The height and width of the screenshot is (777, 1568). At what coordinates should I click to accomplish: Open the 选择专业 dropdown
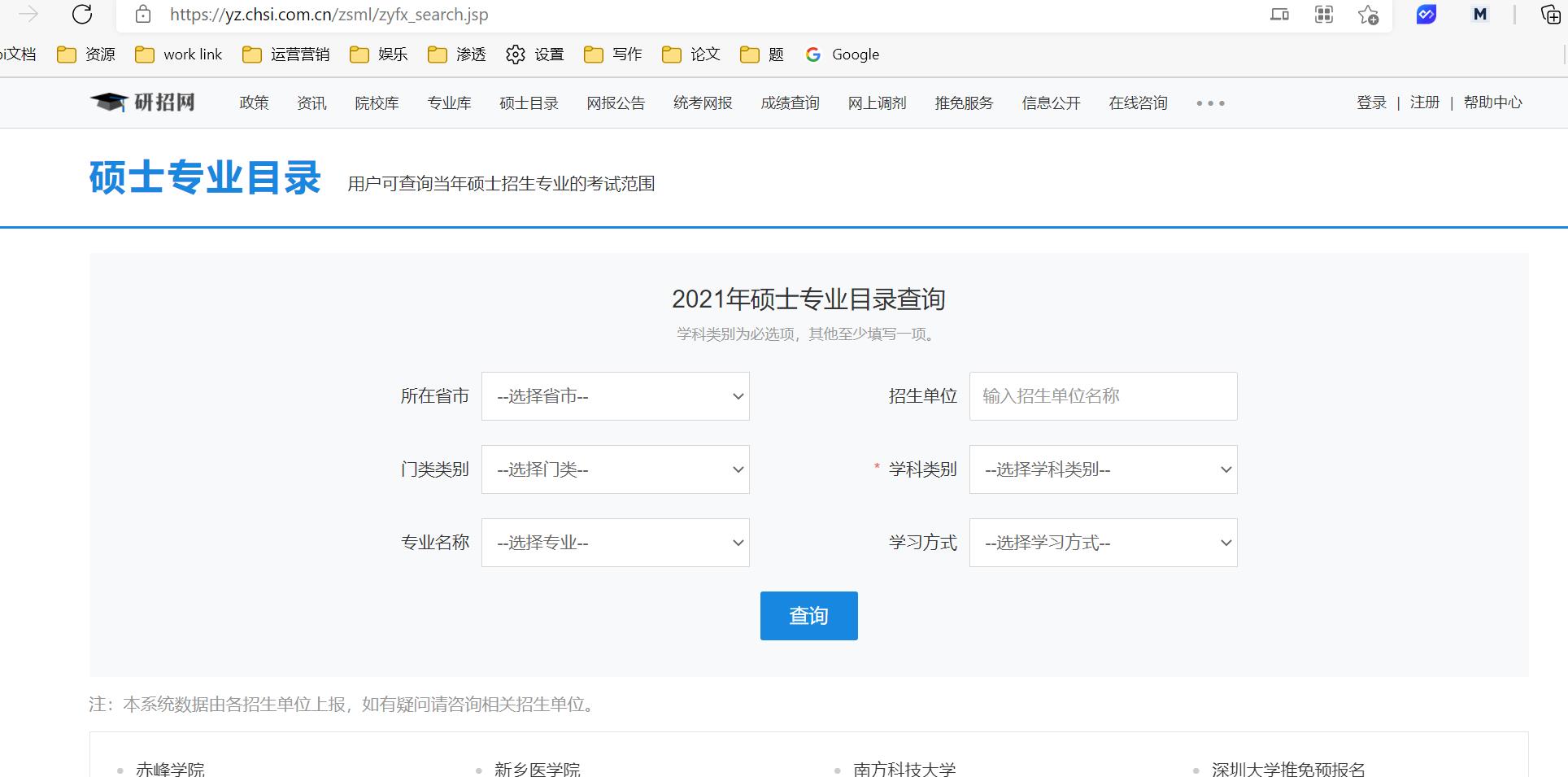coord(616,543)
